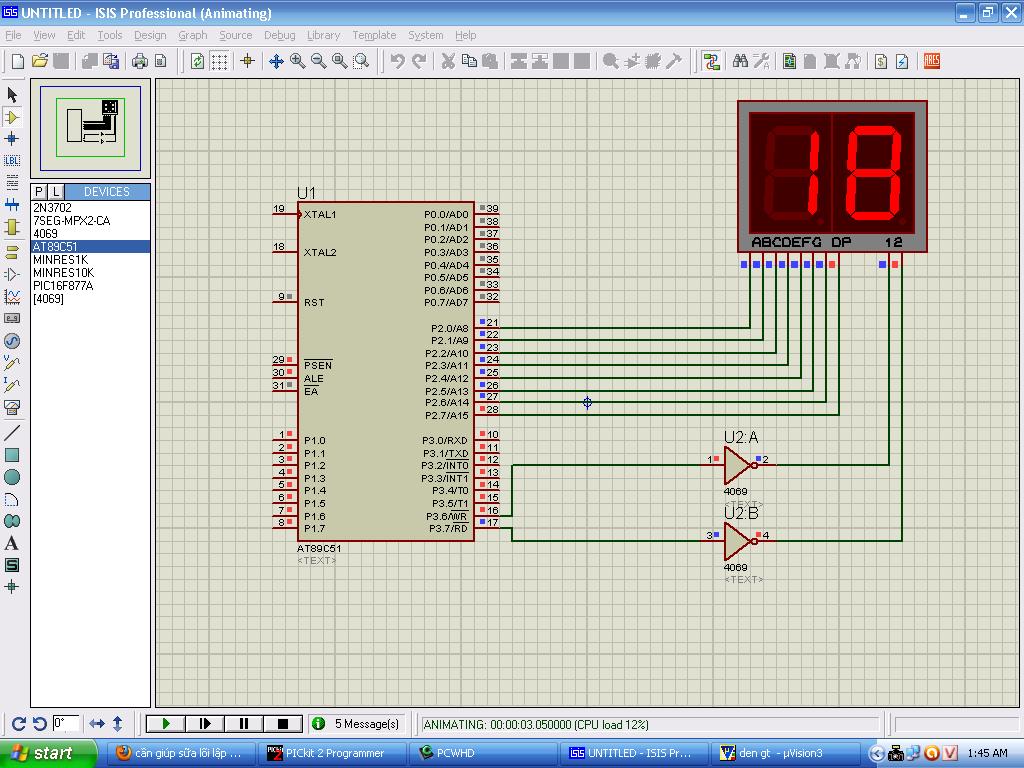Click the rotation angle input field

(x=66, y=723)
